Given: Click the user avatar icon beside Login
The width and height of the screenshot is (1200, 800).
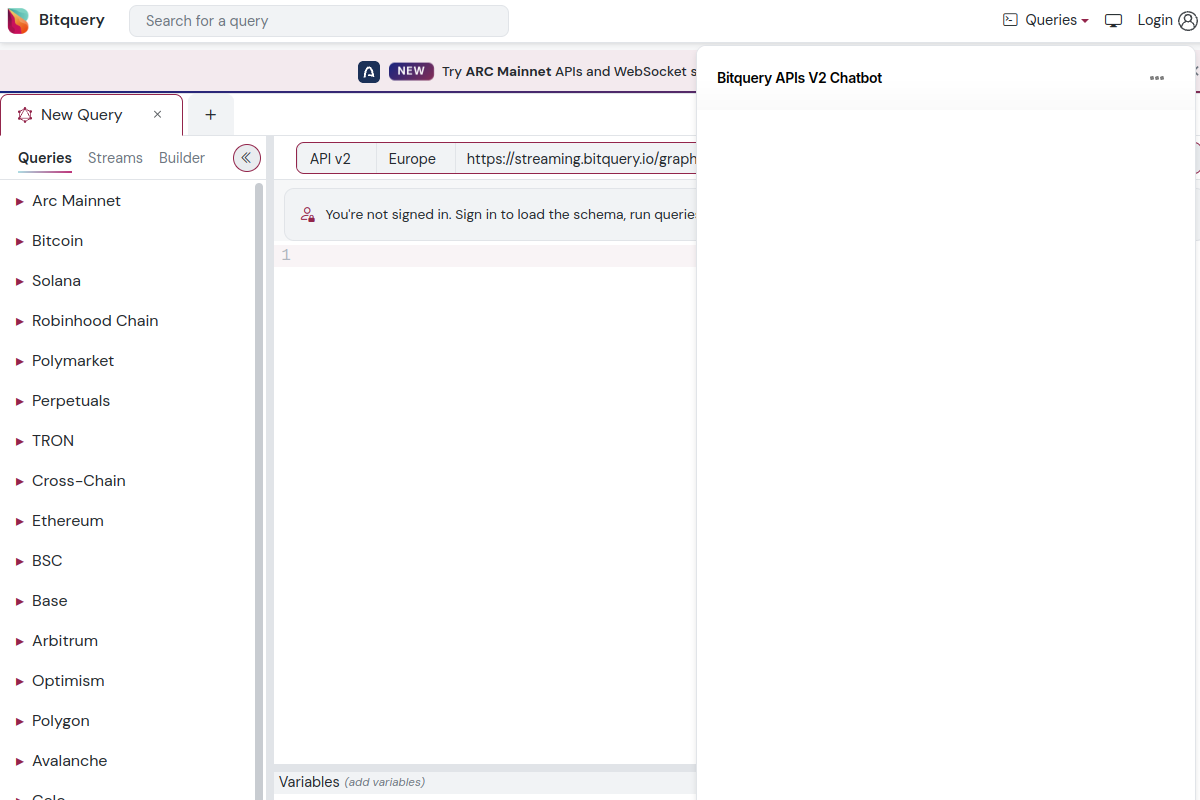Looking at the screenshot, I should pyautogui.click(x=1187, y=20).
